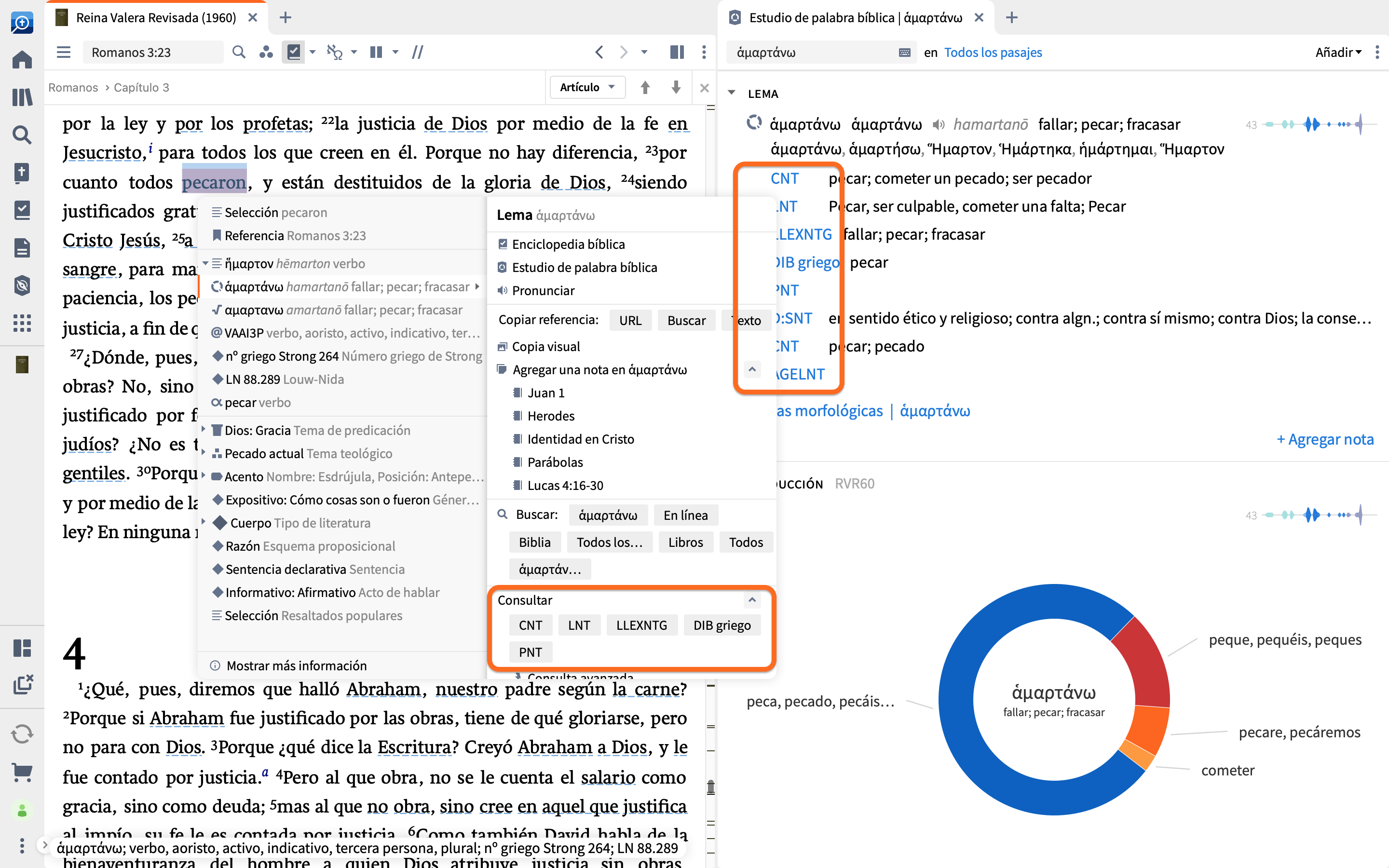Select Lucas 4:16-30 note file
This screenshot has width=1389, height=868.
pos(558,485)
